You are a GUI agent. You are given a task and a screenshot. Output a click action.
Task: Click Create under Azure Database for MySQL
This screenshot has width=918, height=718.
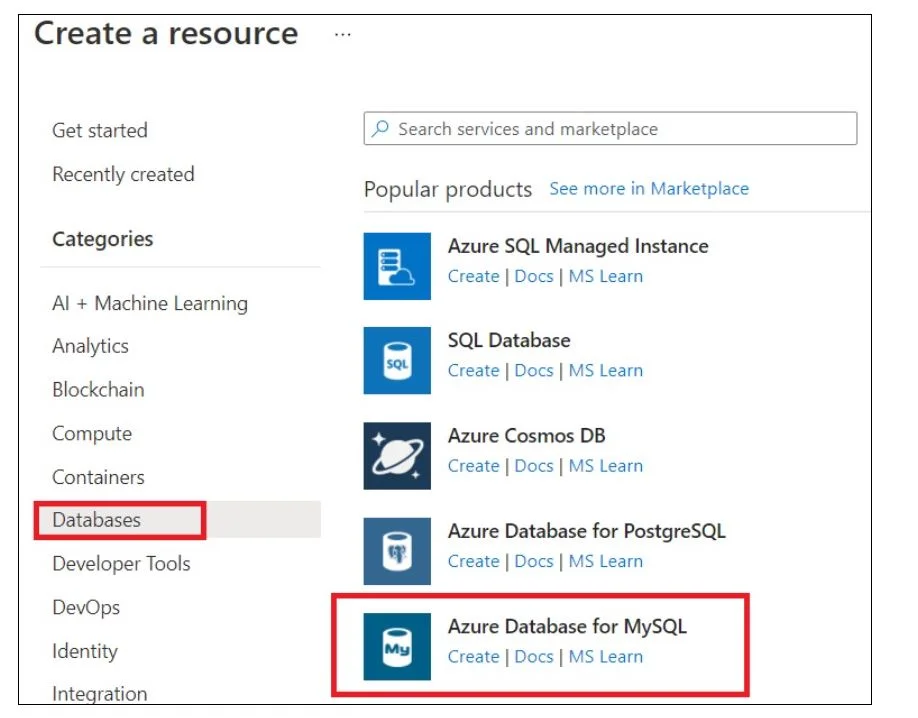(473, 657)
